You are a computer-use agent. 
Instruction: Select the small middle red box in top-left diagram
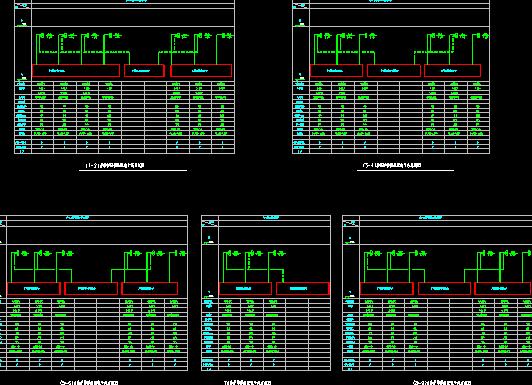pyautogui.click(x=144, y=71)
